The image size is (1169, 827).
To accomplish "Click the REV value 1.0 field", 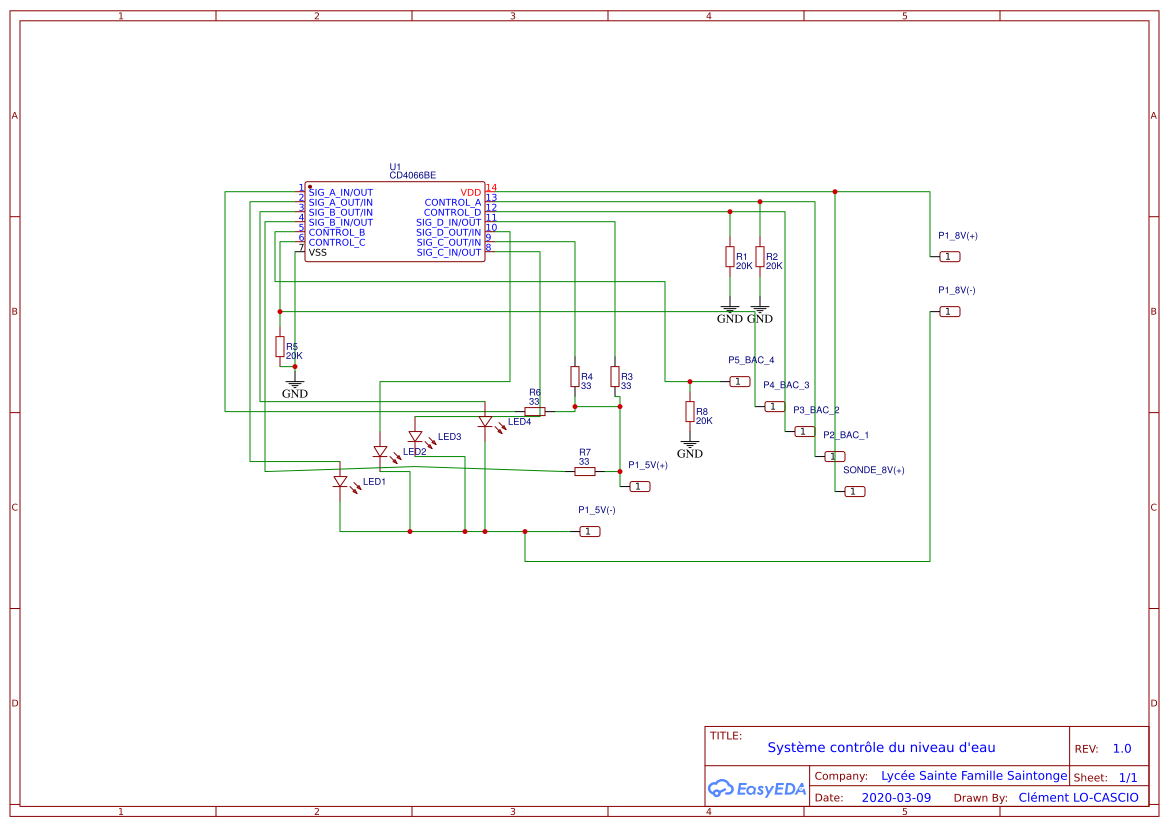I will pyautogui.click(x=1121, y=746).
